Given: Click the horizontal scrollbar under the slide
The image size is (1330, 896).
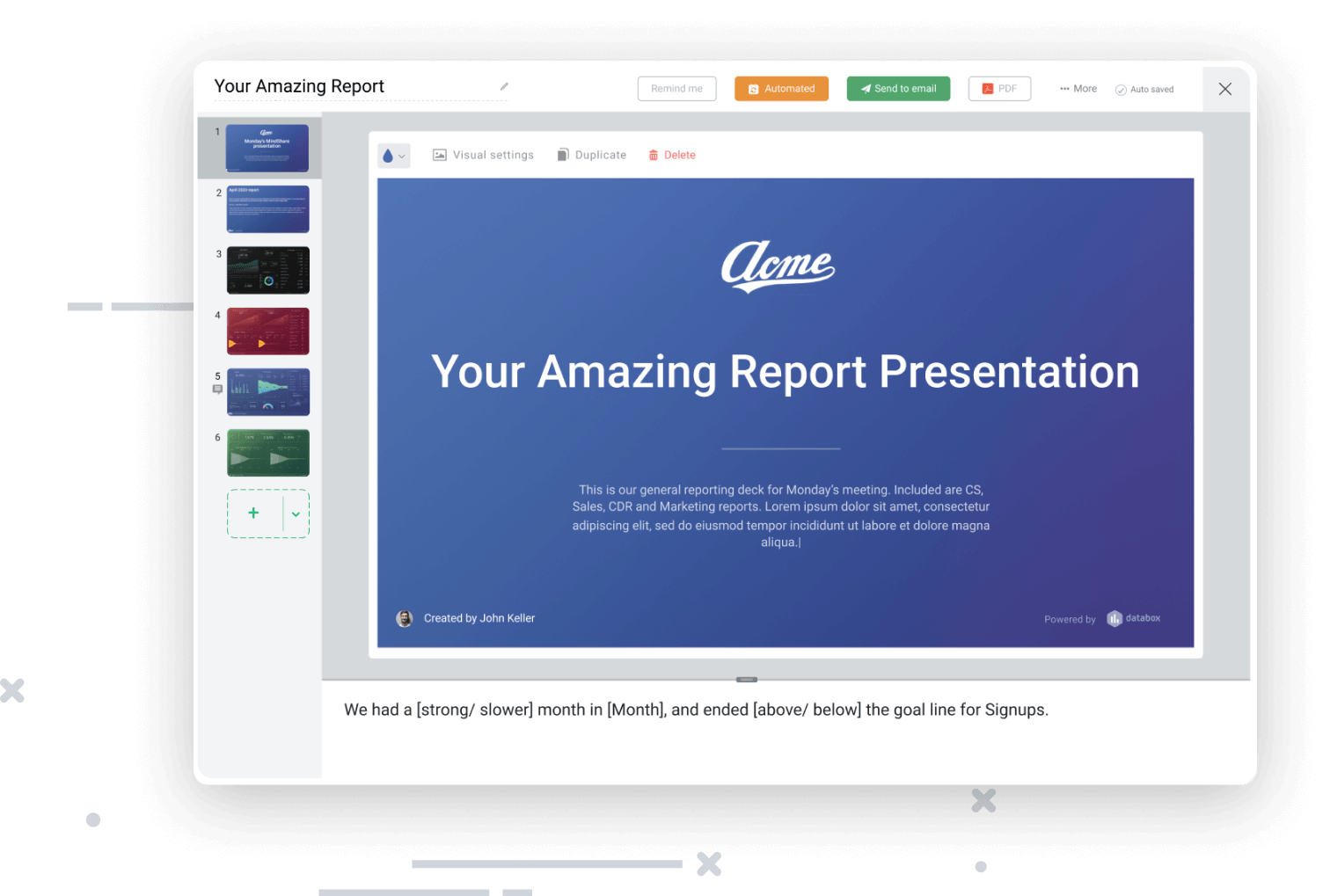Looking at the screenshot, I should point(746,679).
